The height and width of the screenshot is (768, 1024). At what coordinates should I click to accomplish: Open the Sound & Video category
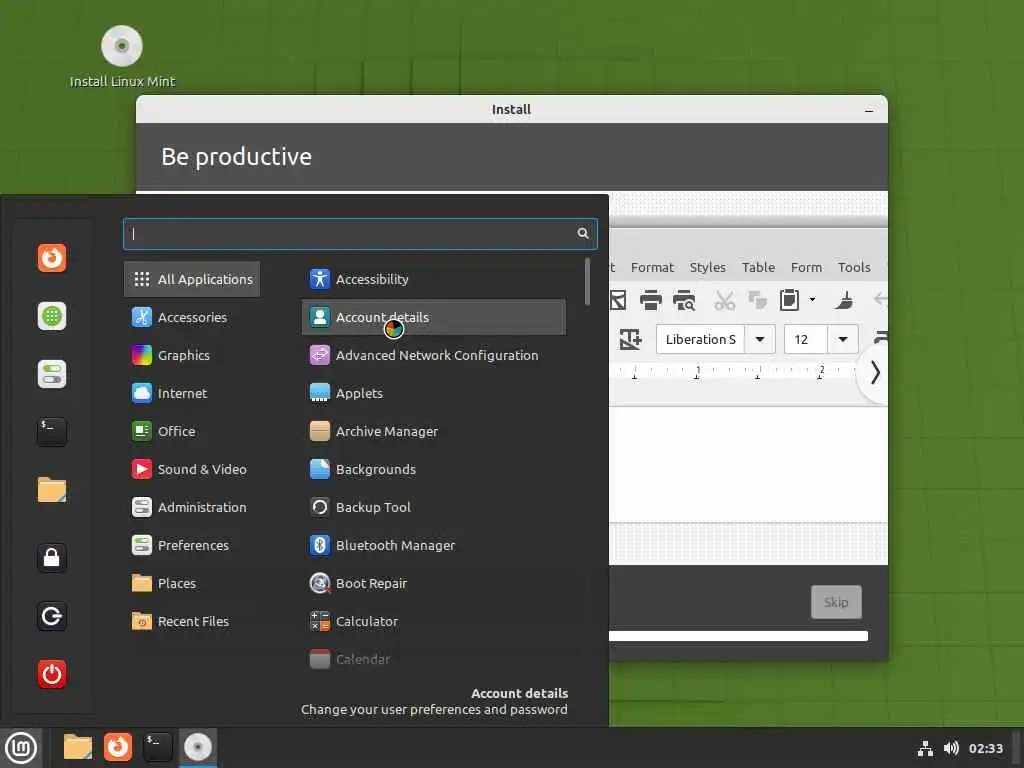(192, 469)
